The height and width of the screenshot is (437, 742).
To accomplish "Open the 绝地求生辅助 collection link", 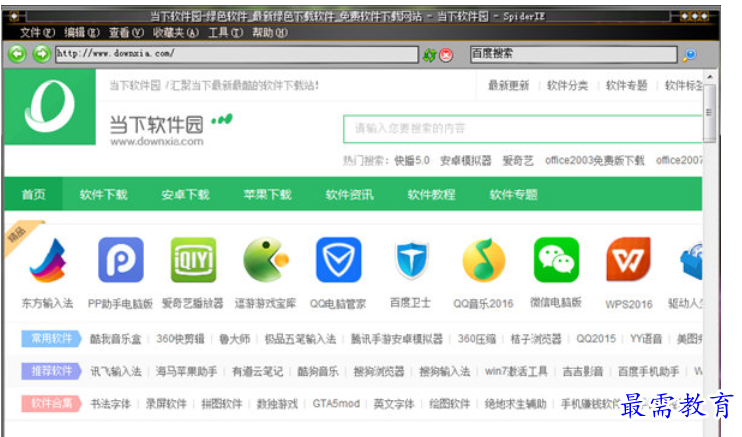I will click(515, 404).
